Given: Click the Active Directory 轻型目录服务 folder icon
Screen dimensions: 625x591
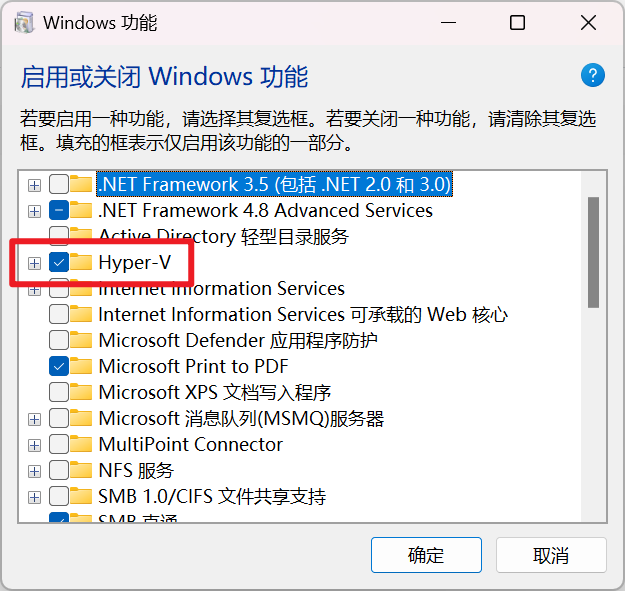Looking at the screenshot, I should point(82,237).
